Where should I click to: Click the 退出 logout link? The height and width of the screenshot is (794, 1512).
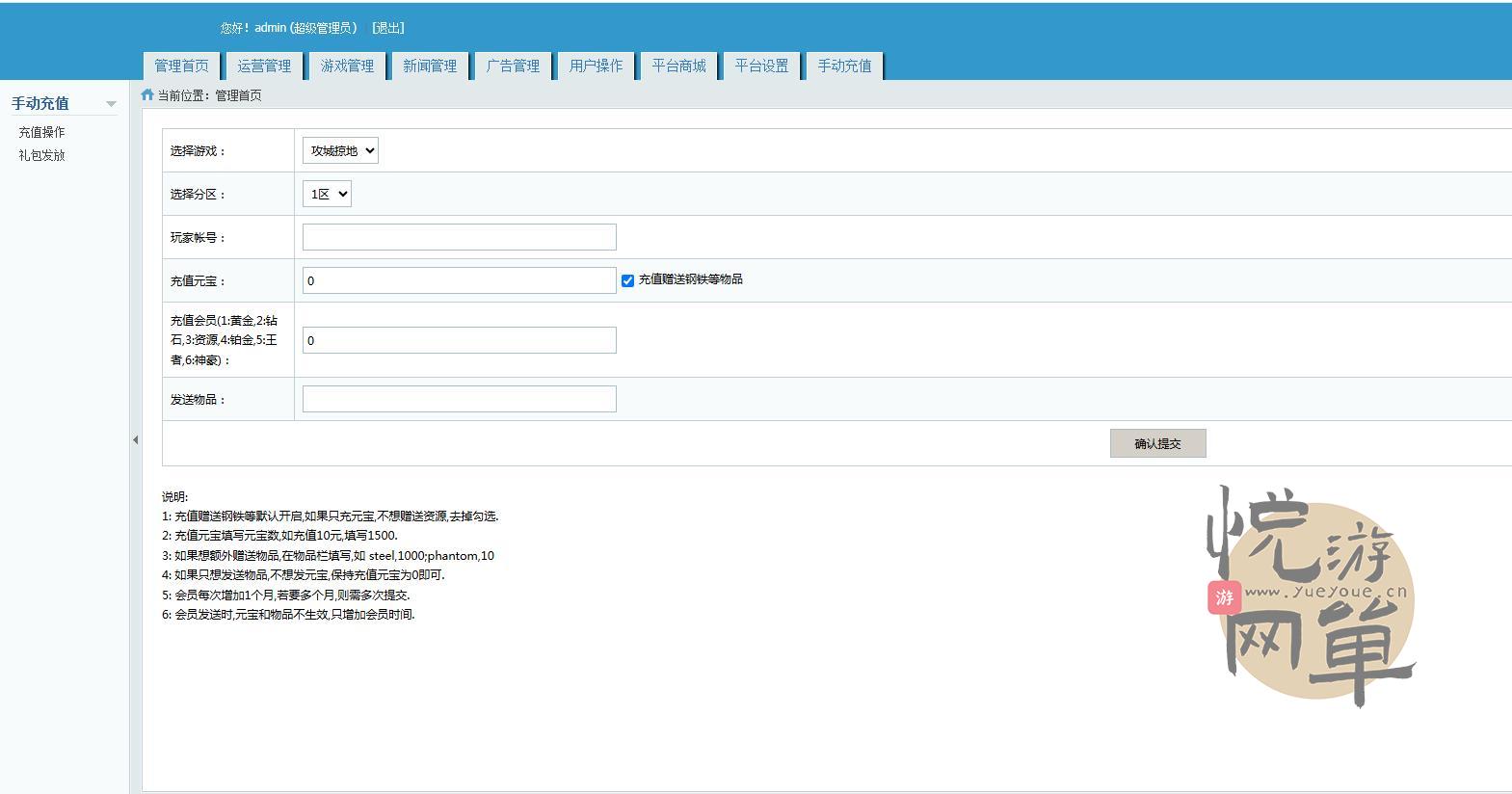click(388, 28)
